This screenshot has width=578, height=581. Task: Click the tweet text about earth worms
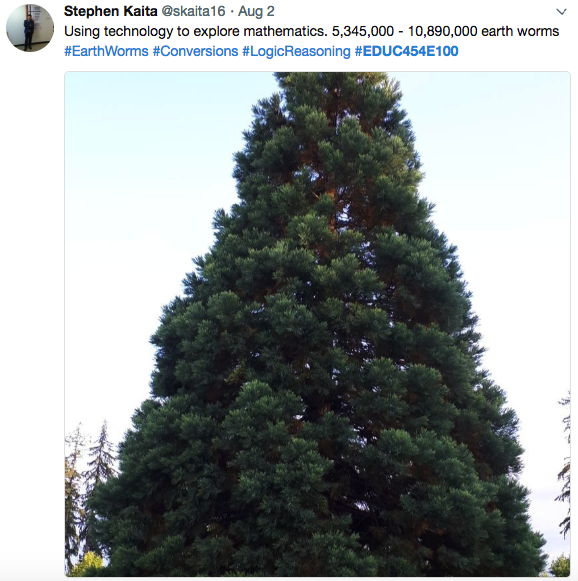(x=312, y=31)
